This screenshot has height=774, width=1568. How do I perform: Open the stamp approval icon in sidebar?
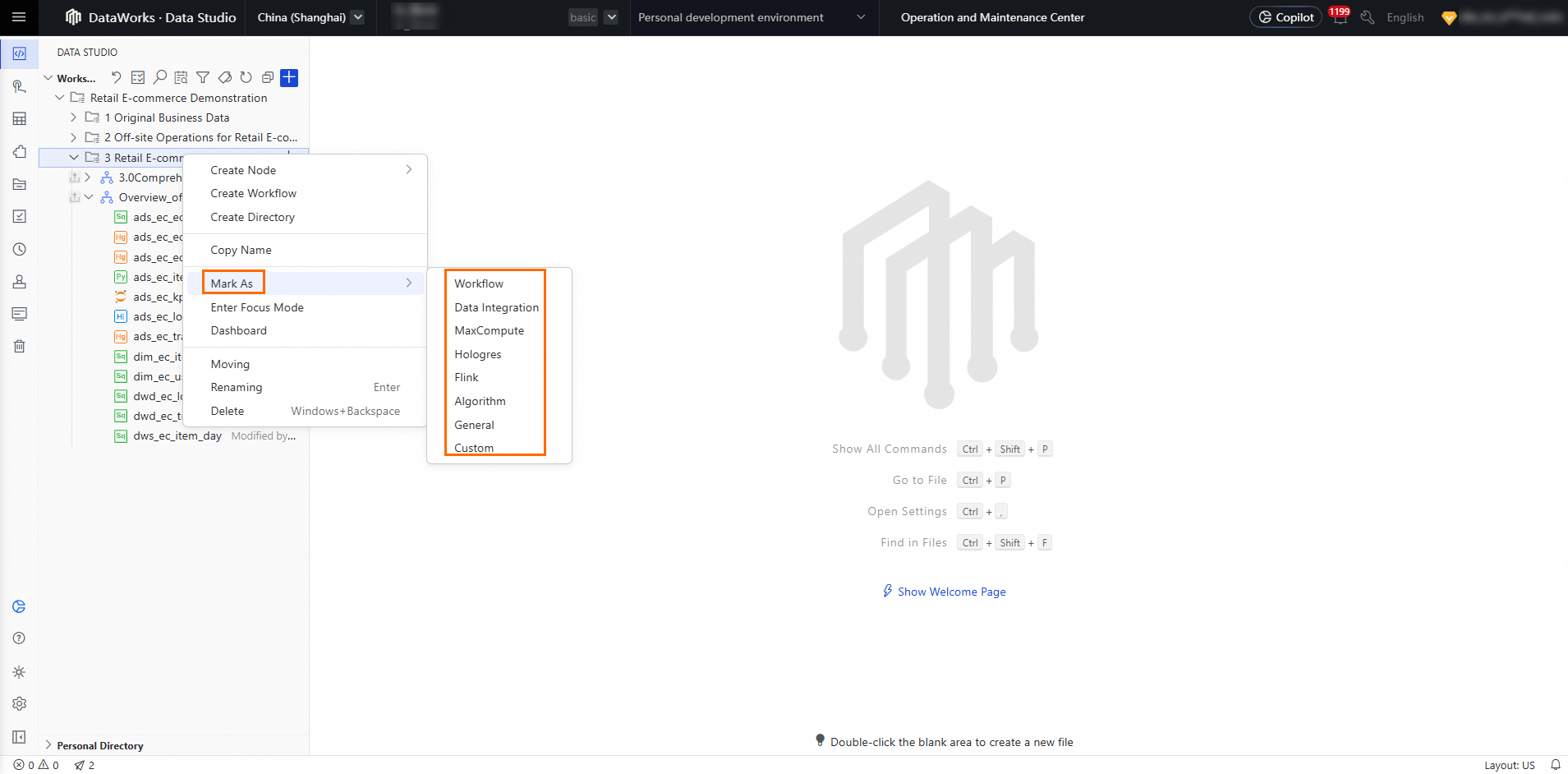point(20,282)
